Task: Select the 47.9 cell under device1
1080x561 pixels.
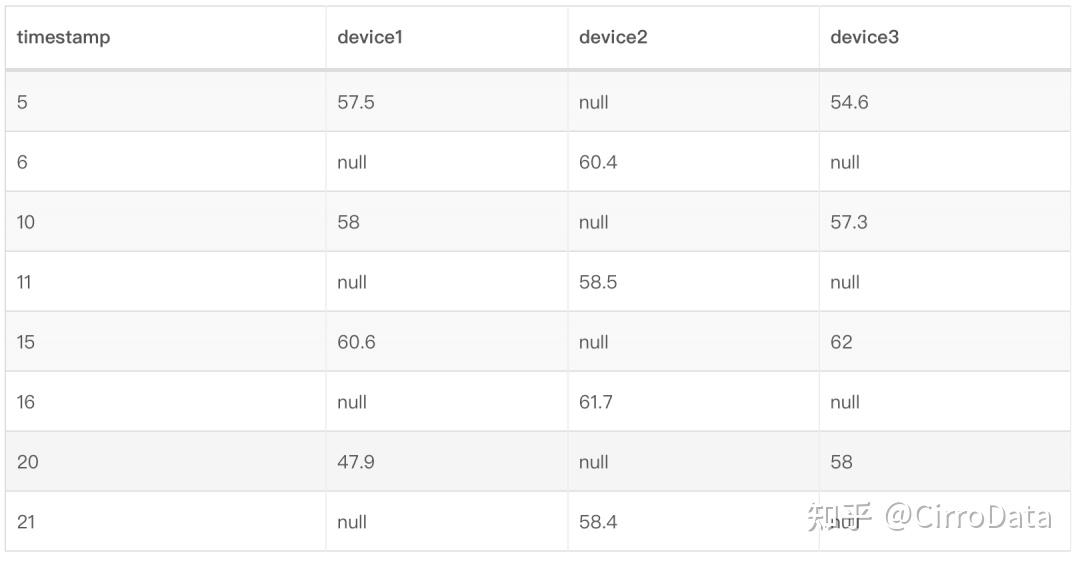Action: 356,462
